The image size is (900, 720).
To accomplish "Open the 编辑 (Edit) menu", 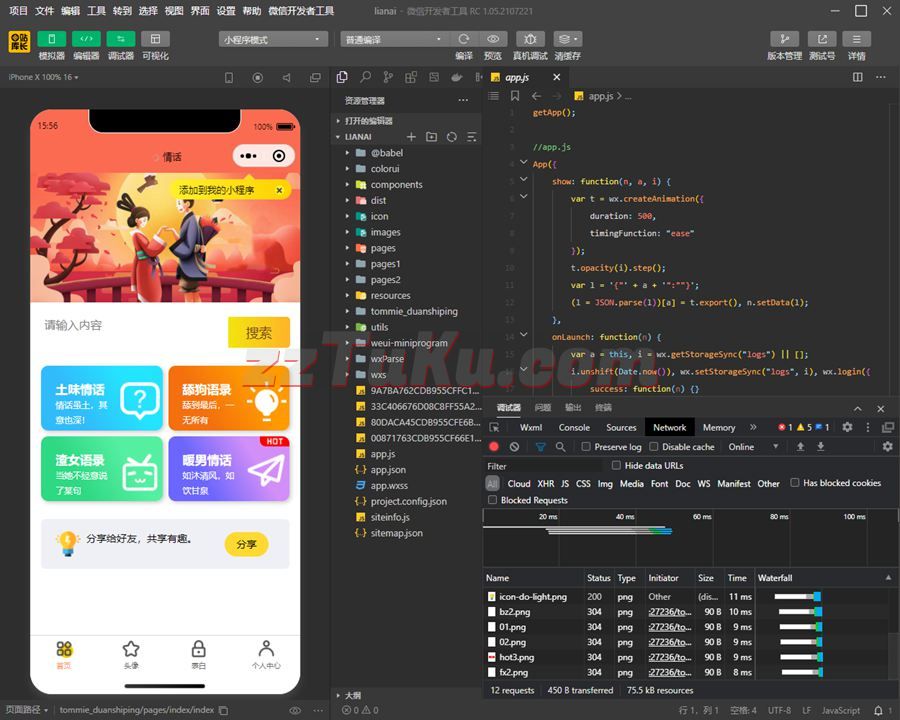I will point(70,11).
